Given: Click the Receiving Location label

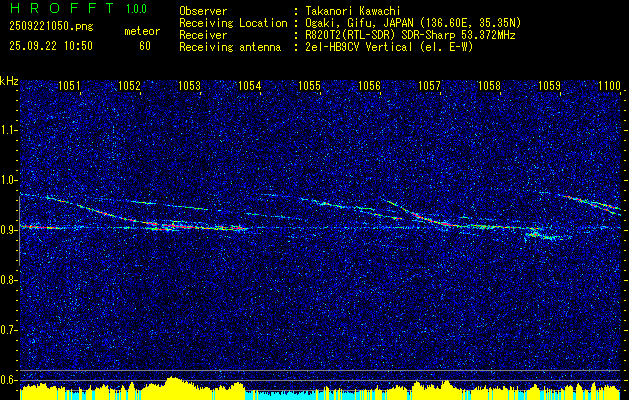Looking at the screenshot, I should pos(233,23).
